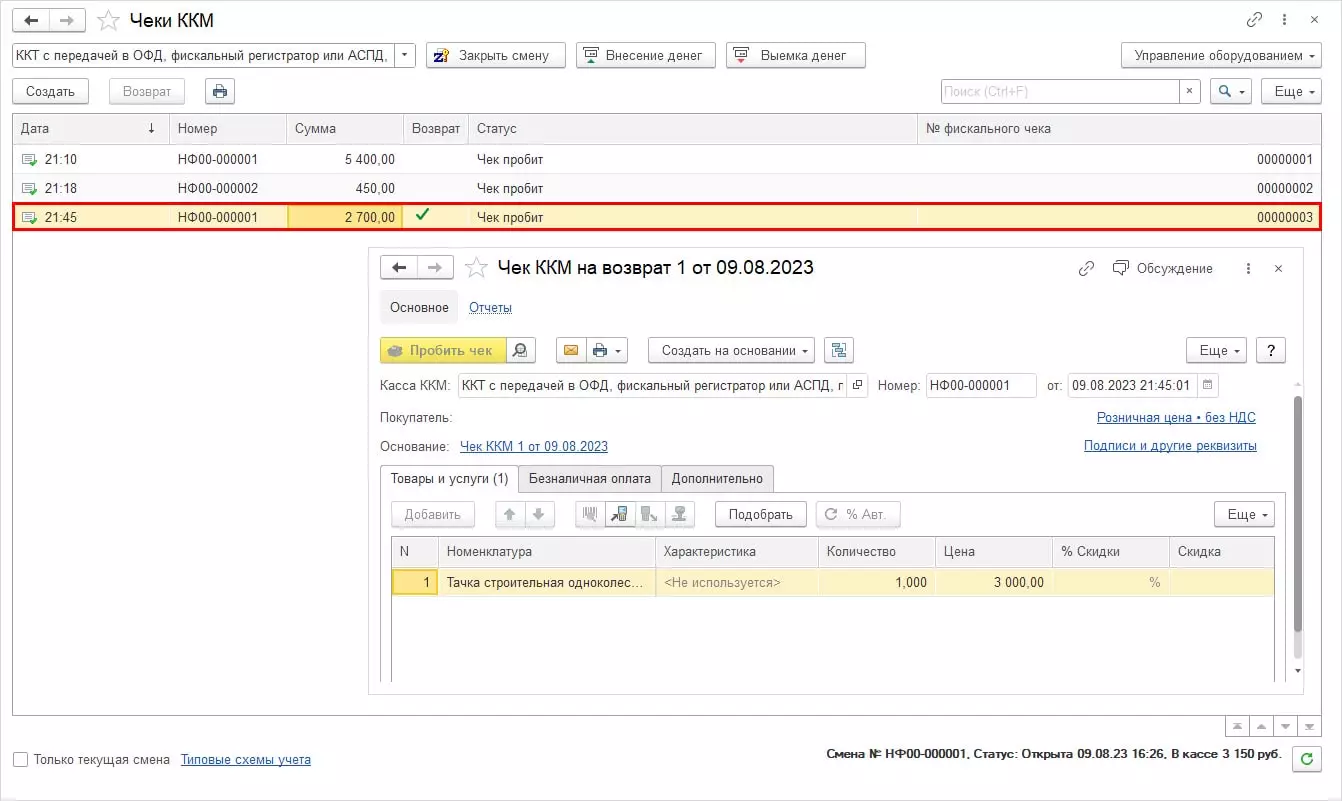
Task: Go forward in return receipt window
Action: 435,268
